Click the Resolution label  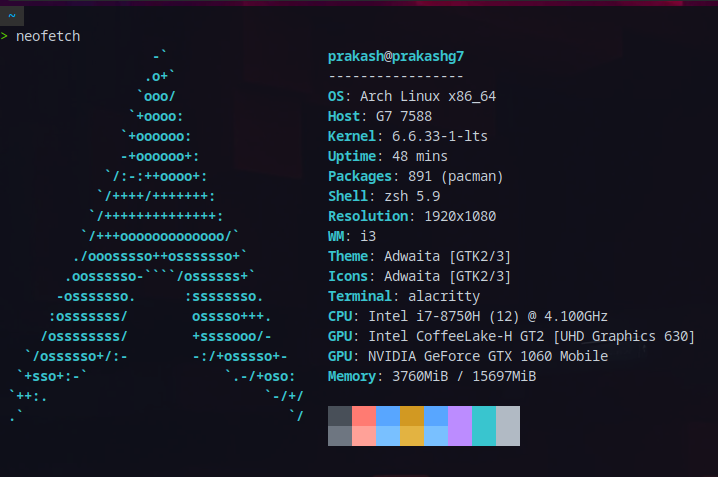click(x=368, y=217)
